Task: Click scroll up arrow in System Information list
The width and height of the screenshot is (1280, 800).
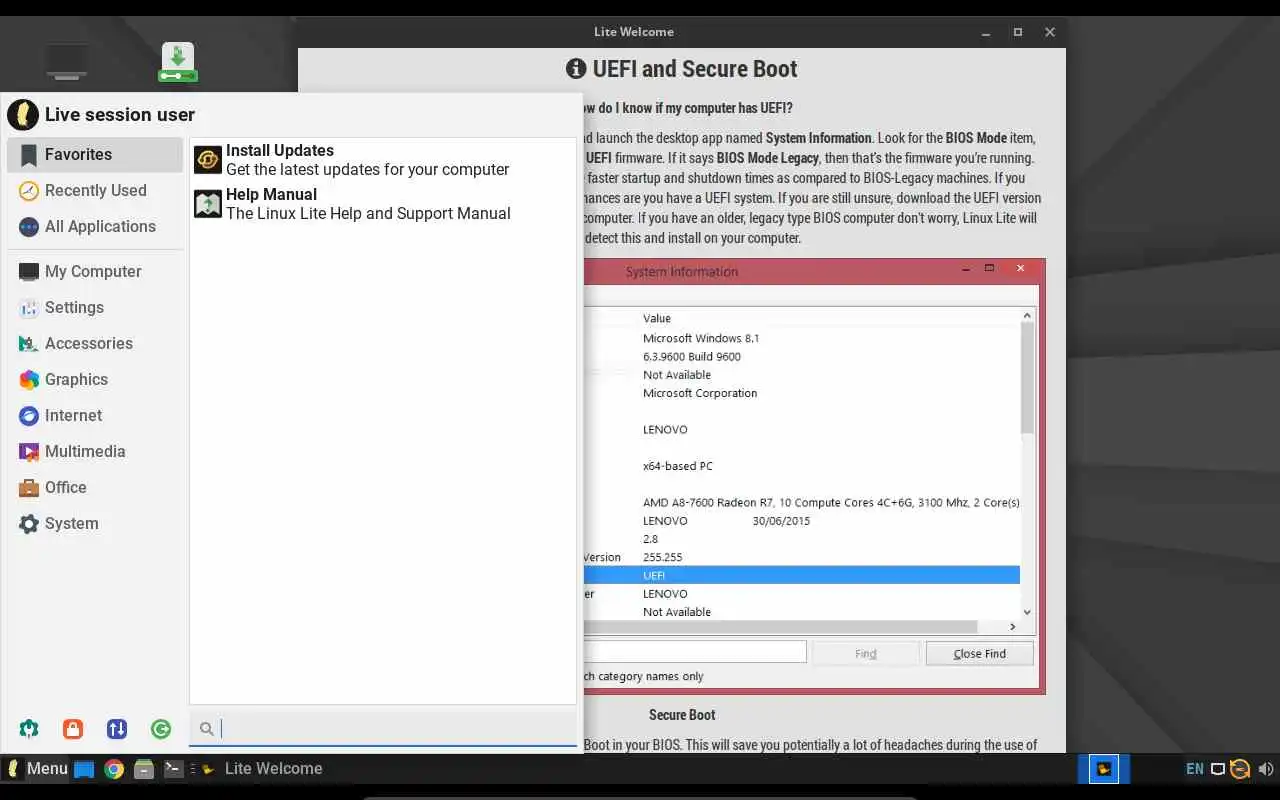Action: point(1027,316)
